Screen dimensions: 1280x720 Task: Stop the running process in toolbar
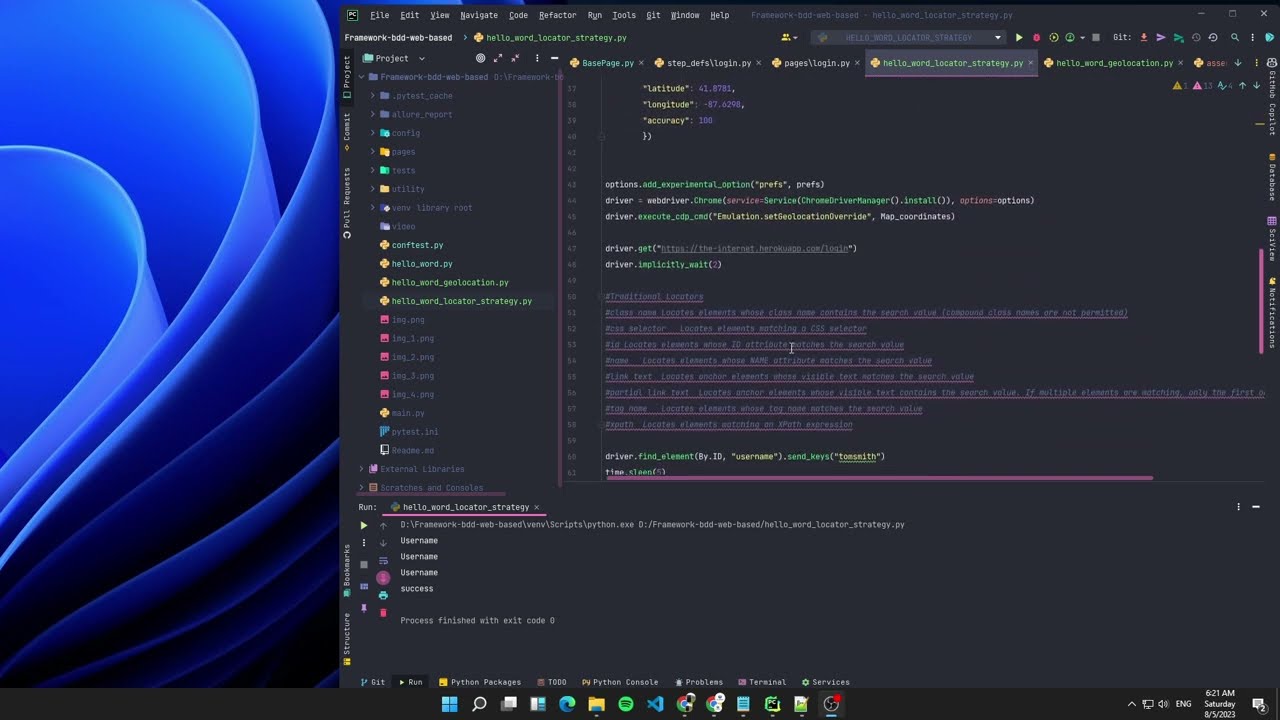tap(1096, 37)
